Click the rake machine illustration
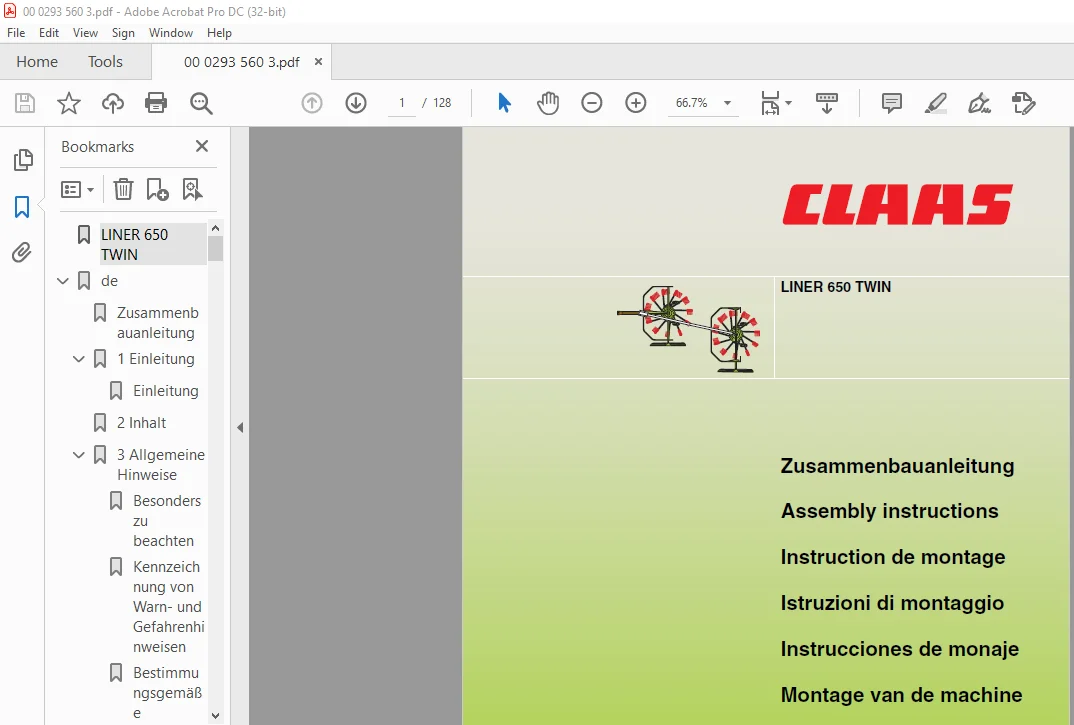The width and height of the screenshot is (1074, 725). tap(688, 329)
